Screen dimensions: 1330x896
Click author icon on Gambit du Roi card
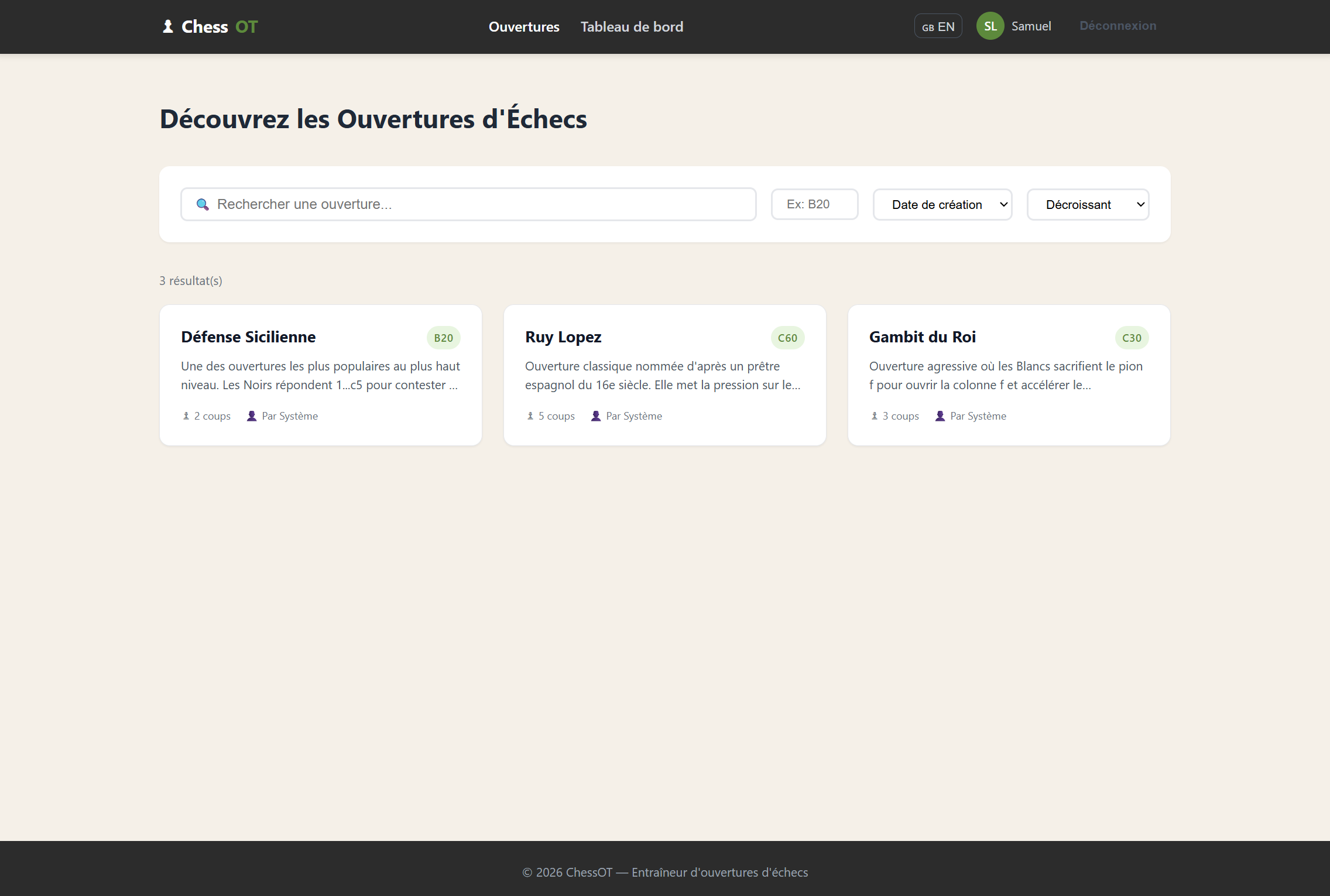(x=940, y=416)
